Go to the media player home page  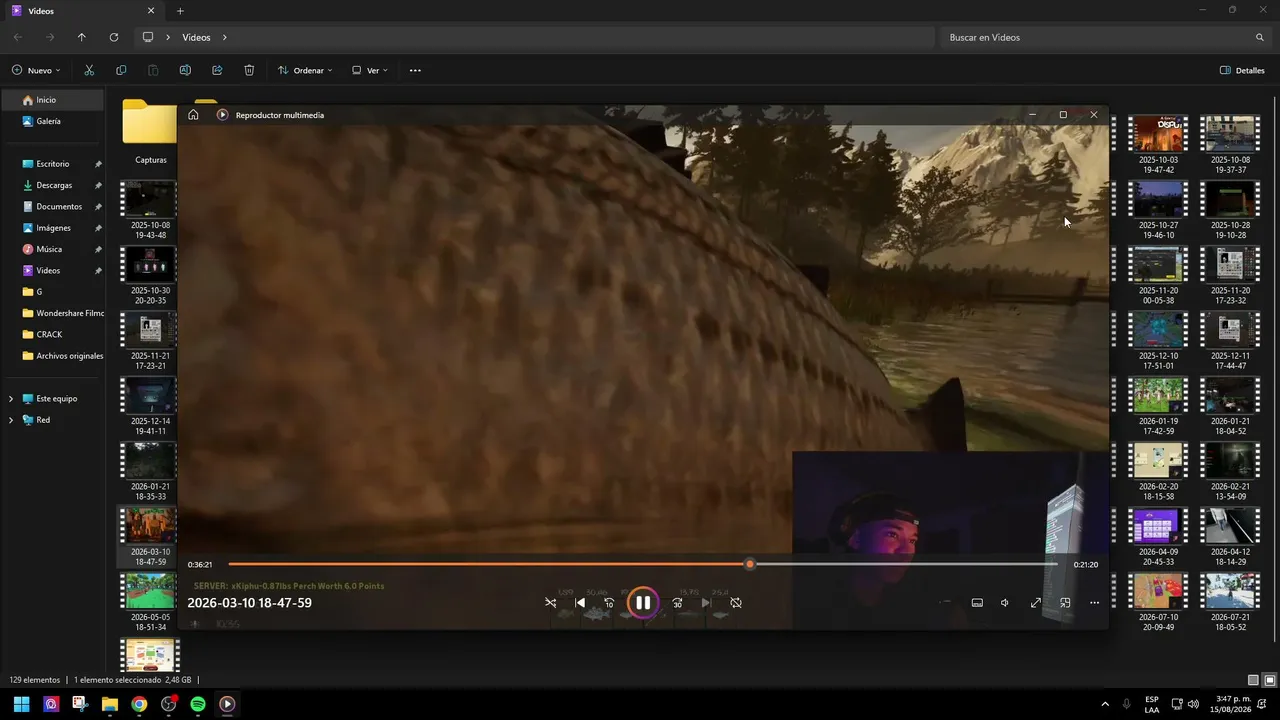[x=193, y=115]
